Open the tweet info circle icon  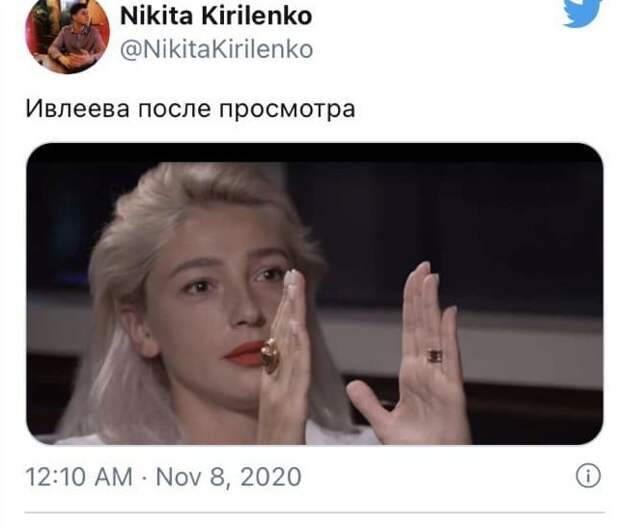[588, 475]
